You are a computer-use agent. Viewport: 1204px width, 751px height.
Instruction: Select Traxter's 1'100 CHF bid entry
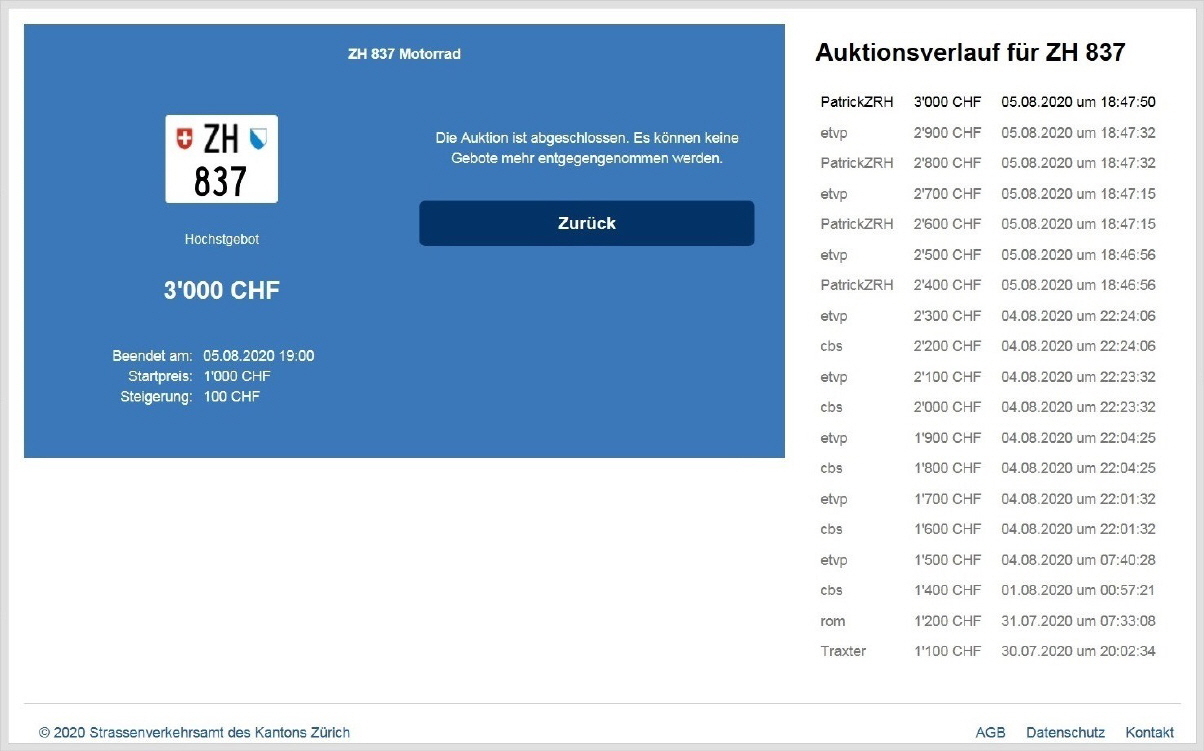click(x=987, y=651)
